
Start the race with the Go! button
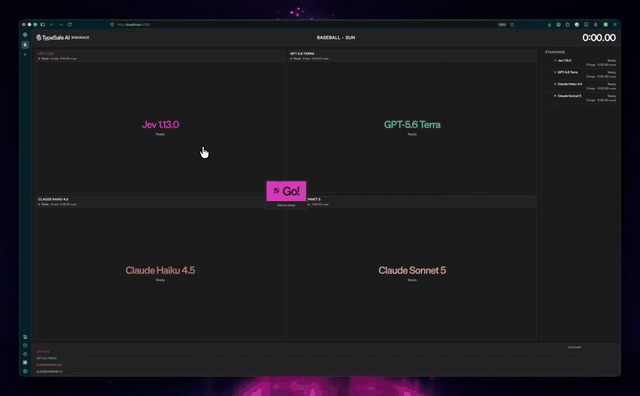(286, 191)
